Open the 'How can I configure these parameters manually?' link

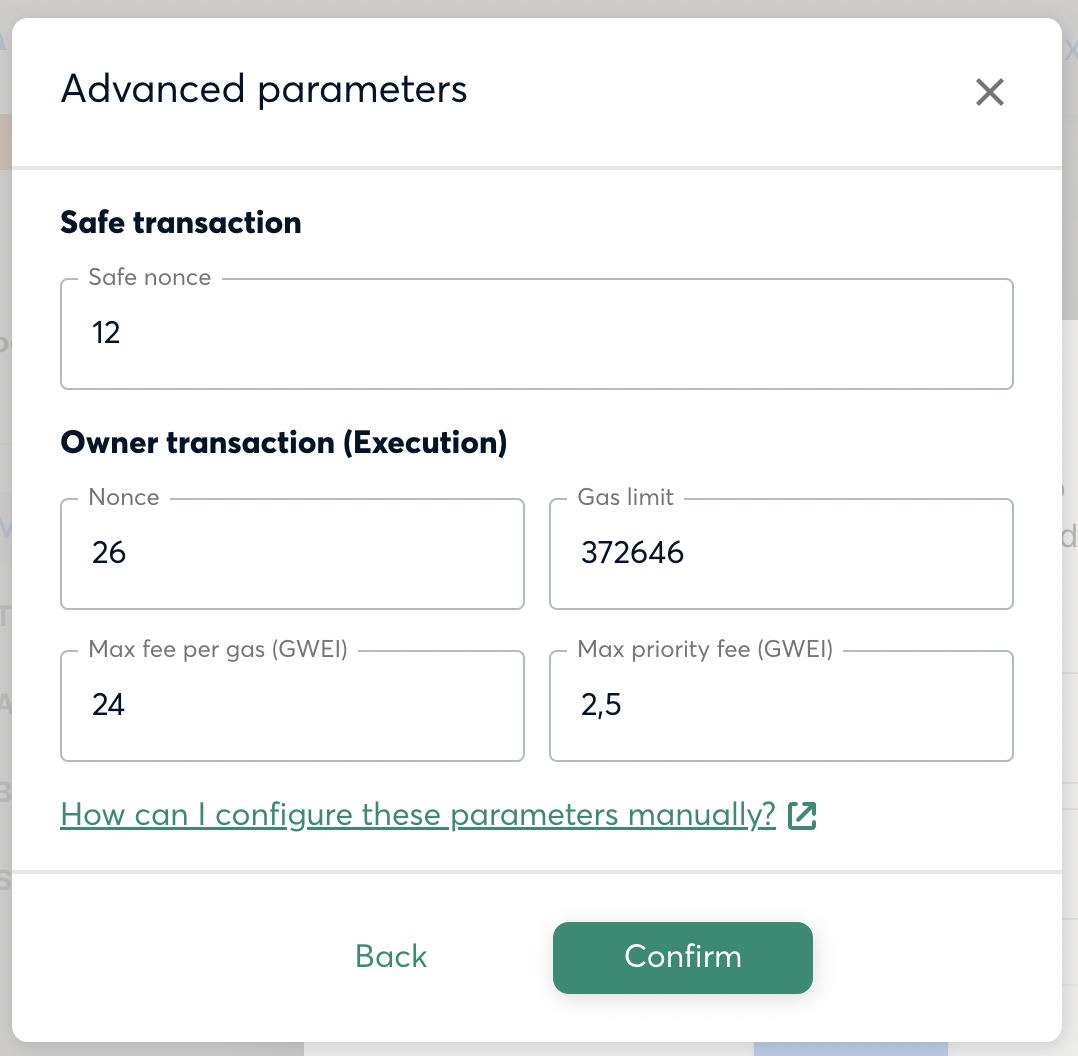[x=418, y=815]
